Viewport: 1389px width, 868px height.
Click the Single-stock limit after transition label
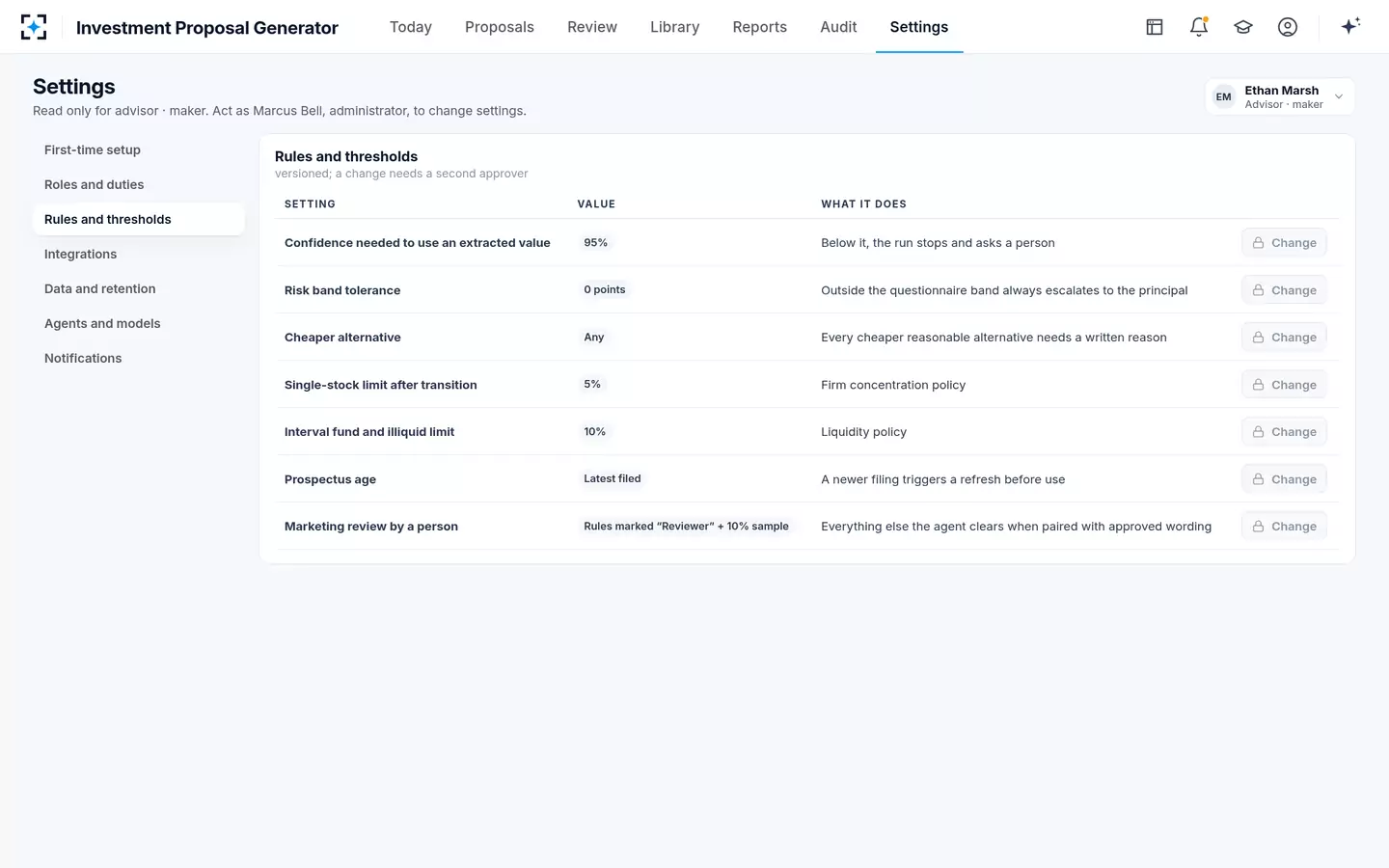(381, 385)
